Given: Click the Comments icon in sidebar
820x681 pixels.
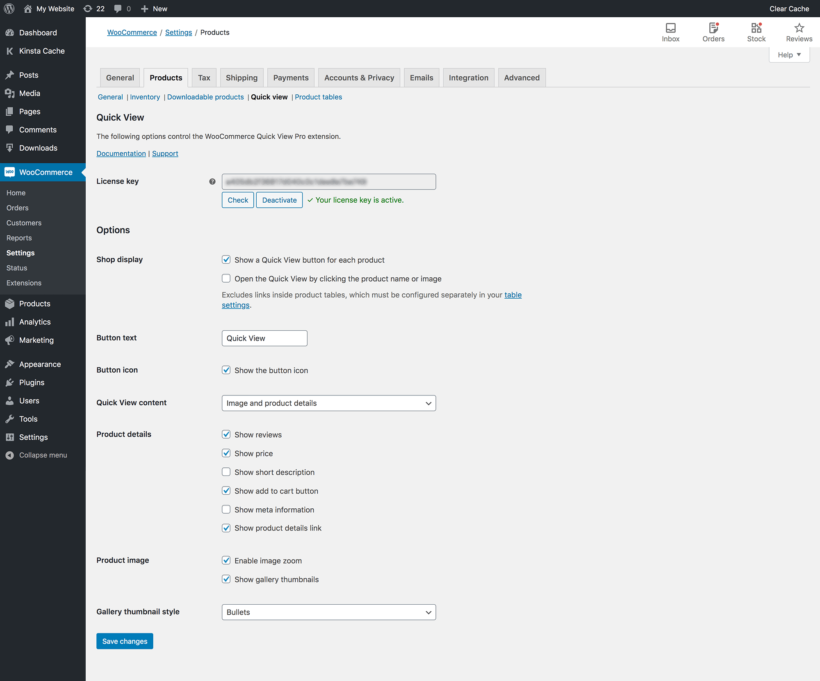Looking at the screenshot, I should (x=9, y=130).
